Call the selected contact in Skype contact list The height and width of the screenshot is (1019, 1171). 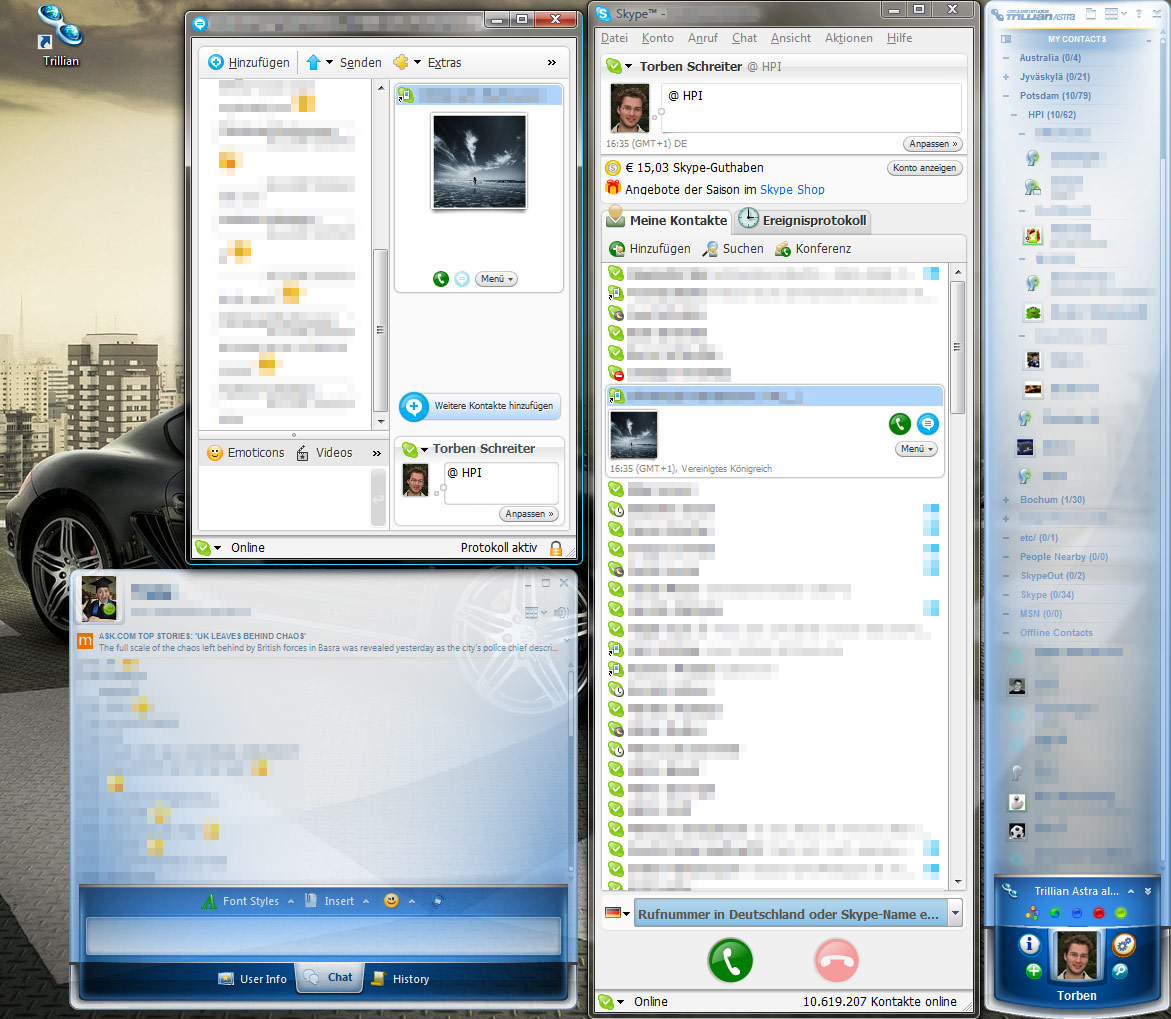tap(900, 424)
